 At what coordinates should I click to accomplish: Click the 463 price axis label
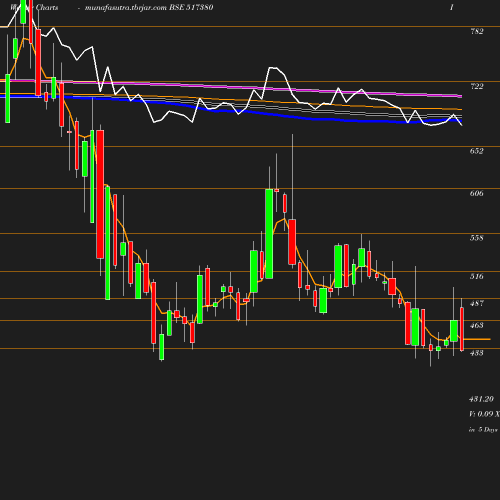(x=476, y=325)
